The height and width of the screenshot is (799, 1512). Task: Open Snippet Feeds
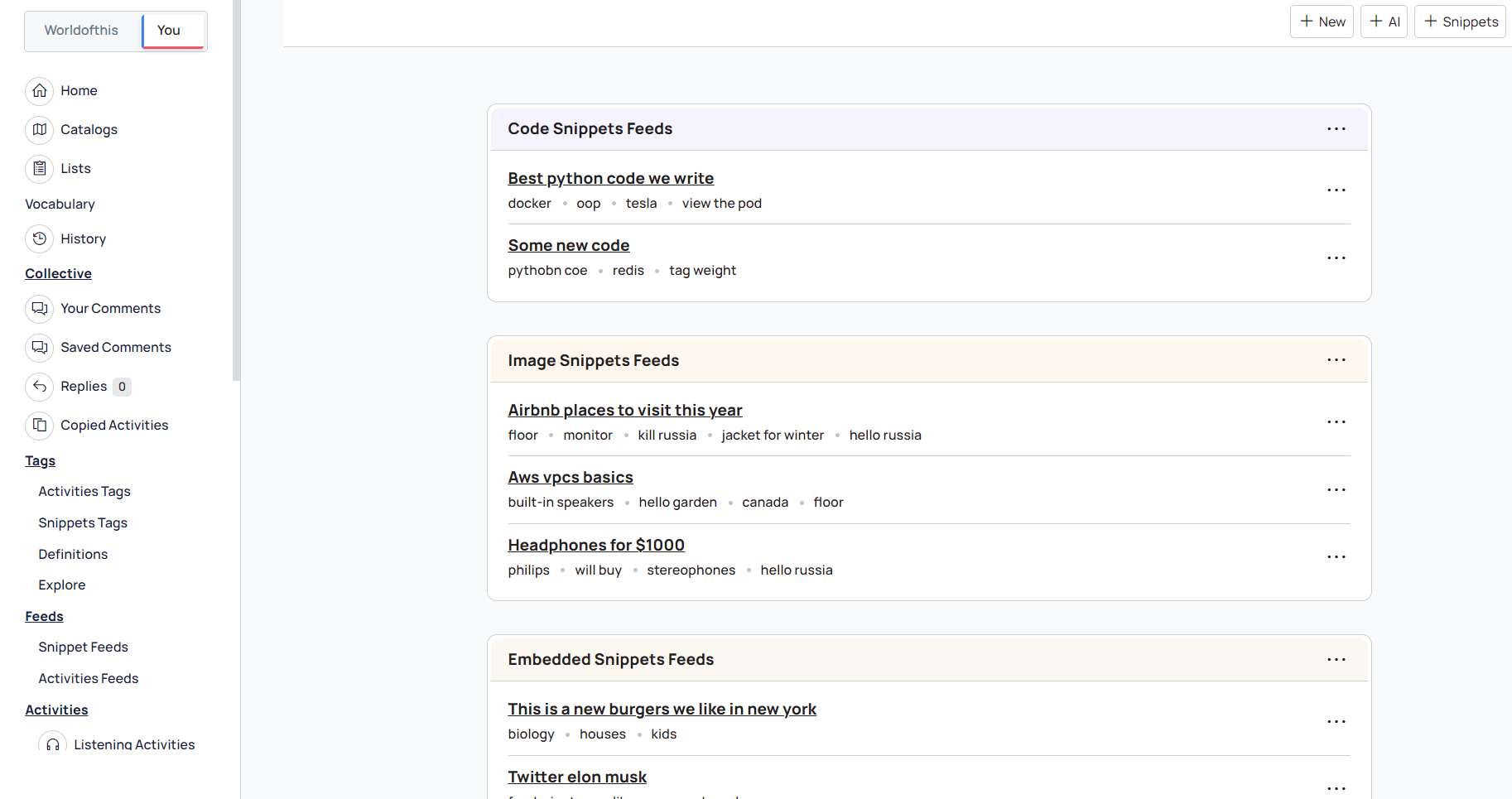[83, 647]
